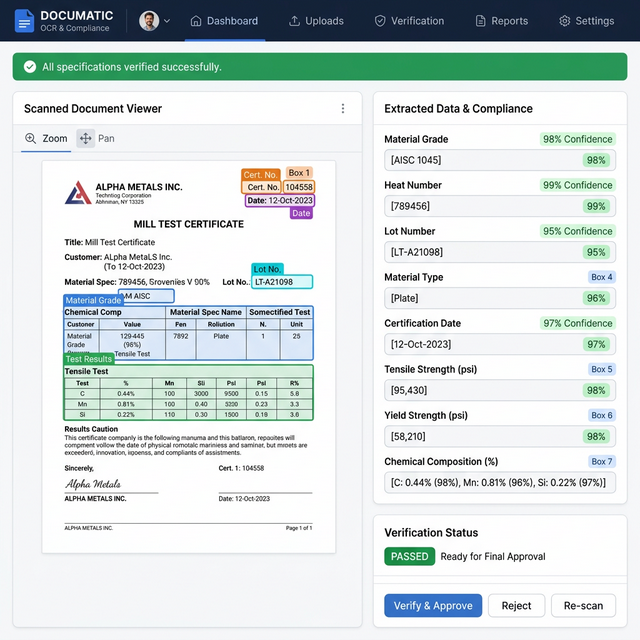Select the Zoom magnifier tool
The image size is (640, 640).
pos(31,138)
